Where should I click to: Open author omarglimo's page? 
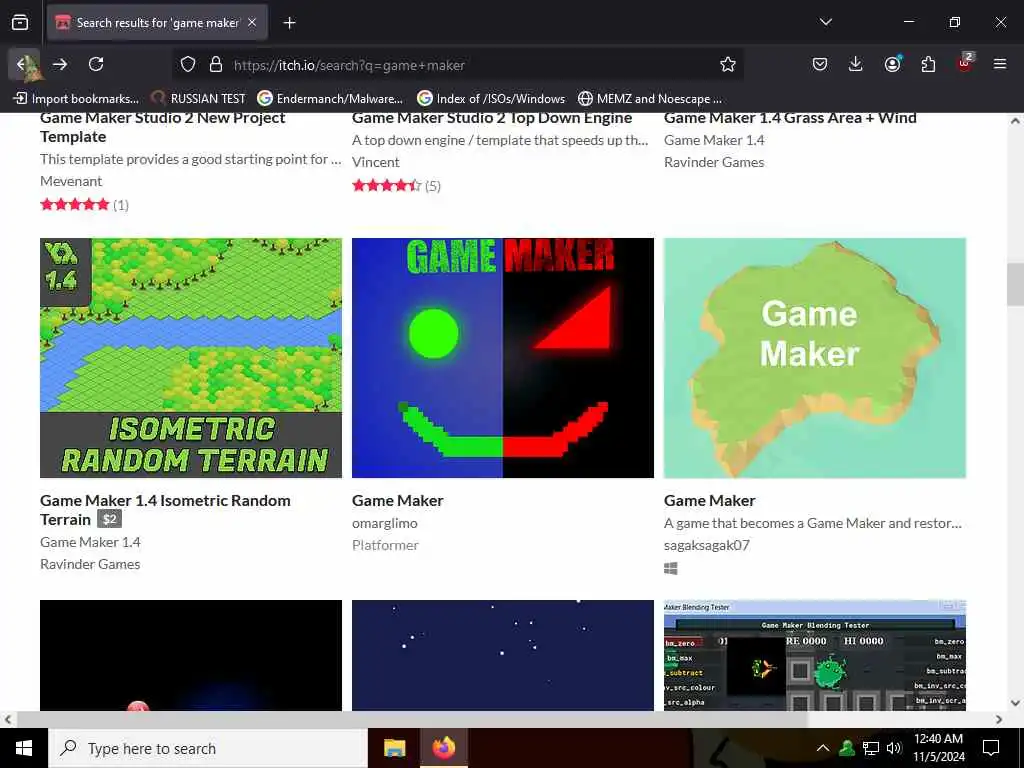click(x=385, y=523)
